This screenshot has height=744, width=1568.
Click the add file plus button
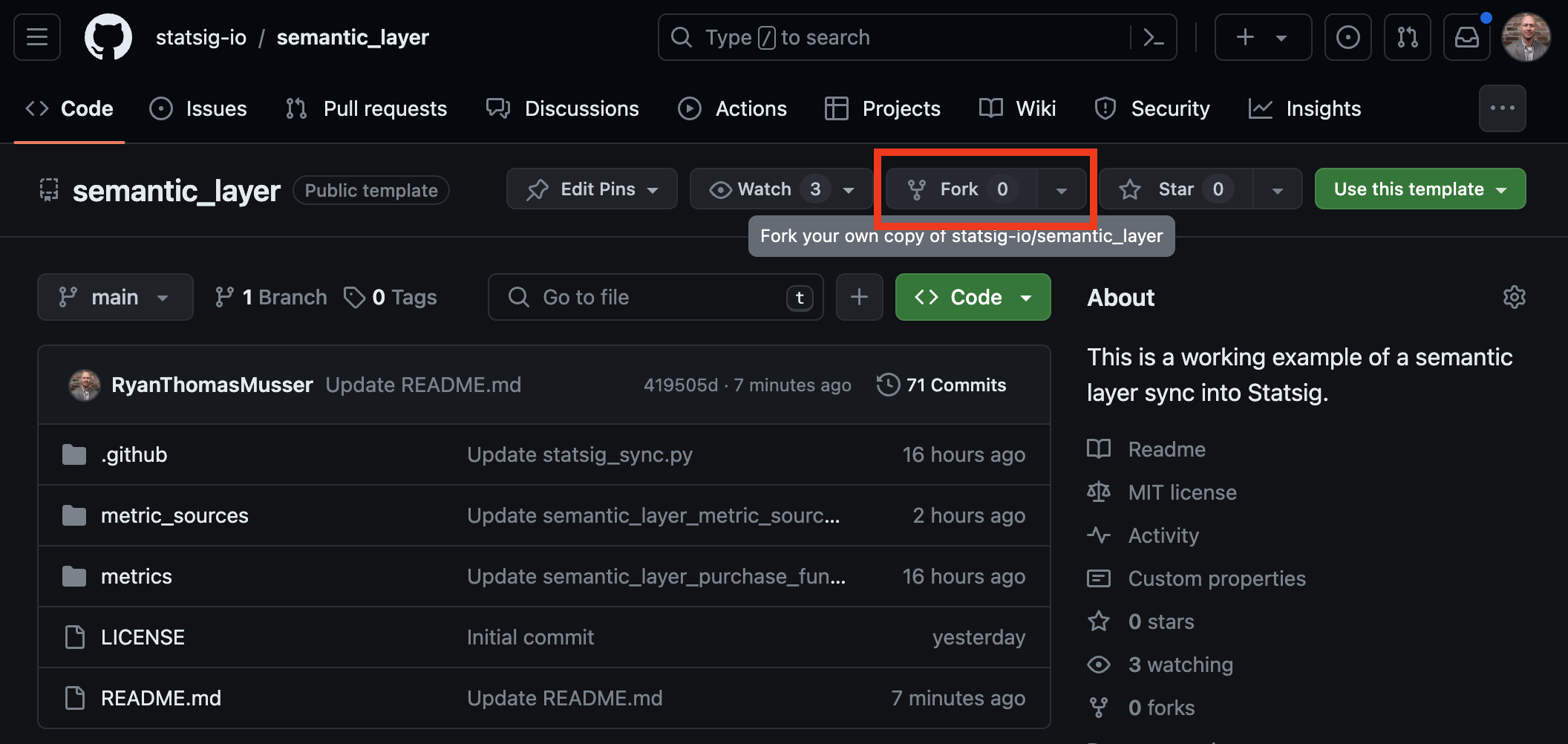[x=860, y=297]
